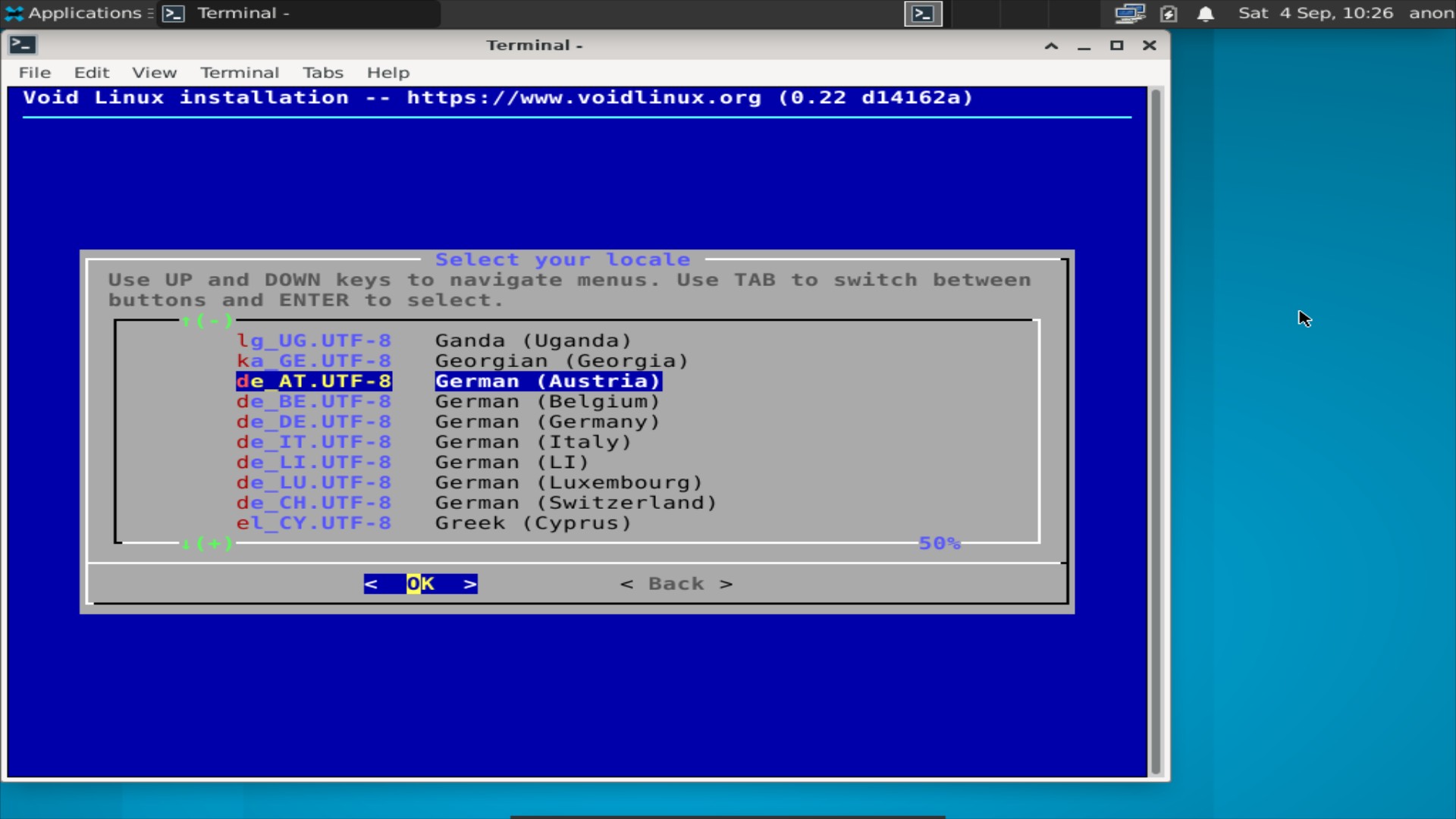Click the battery status tray icon
Screen dimensions: 1456x819
click(1169, 13)
